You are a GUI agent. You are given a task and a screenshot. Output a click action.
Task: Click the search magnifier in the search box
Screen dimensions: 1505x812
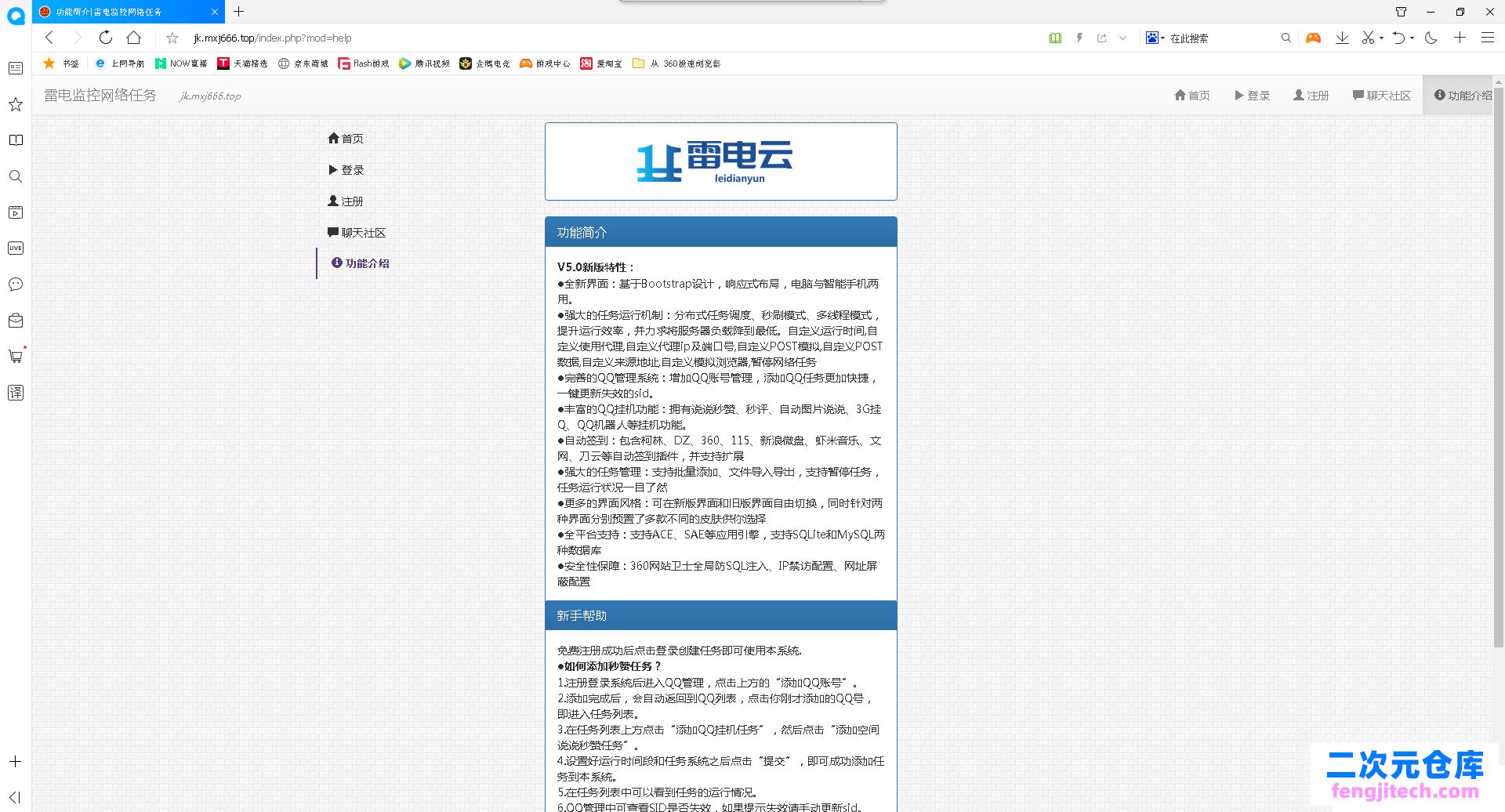(x=1286, y=38)
